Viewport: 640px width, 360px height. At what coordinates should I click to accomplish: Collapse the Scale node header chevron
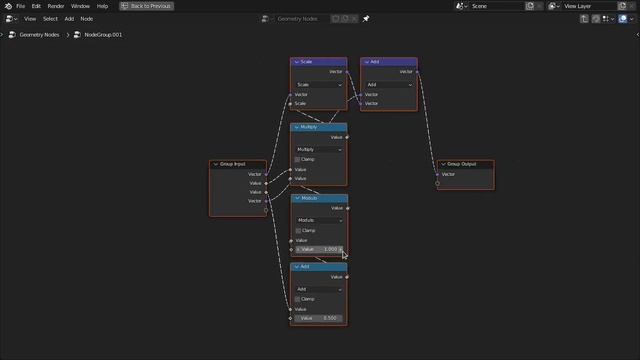click(x=297, y=62)
